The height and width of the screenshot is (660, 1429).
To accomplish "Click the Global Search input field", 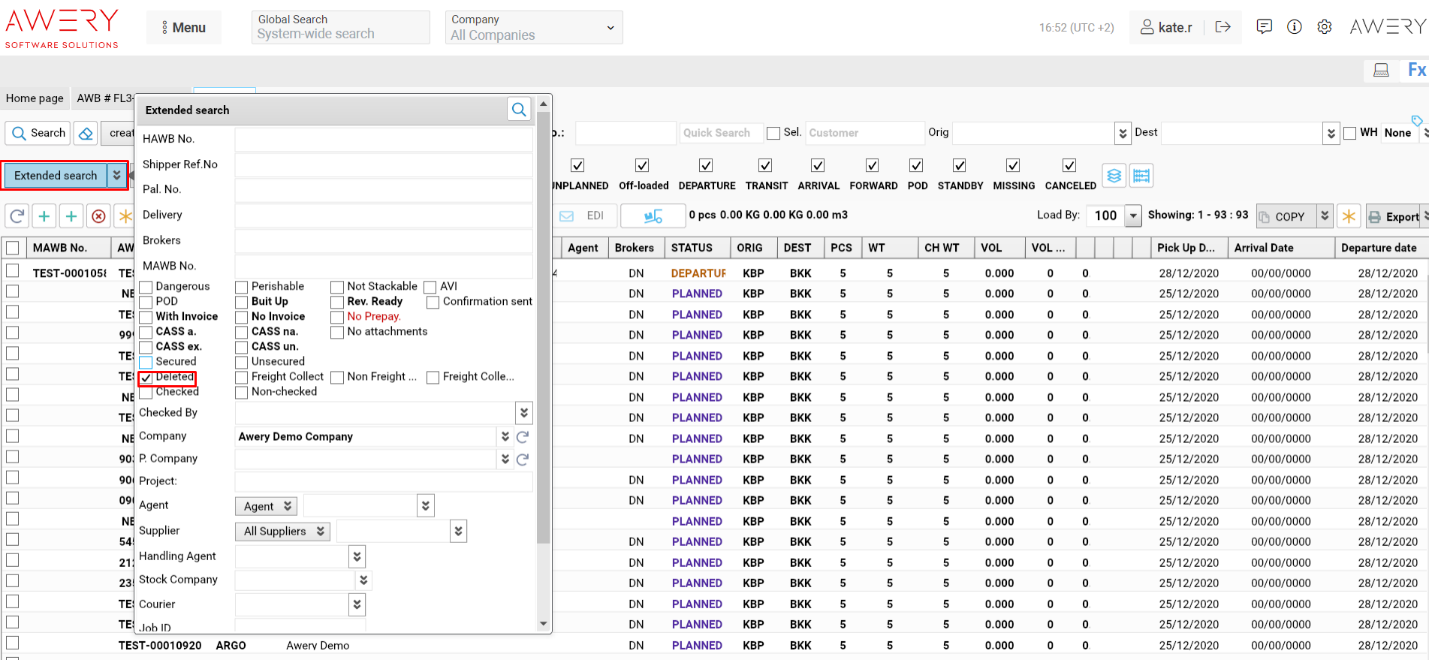I will pyautogui.click(x=340, y=27).
